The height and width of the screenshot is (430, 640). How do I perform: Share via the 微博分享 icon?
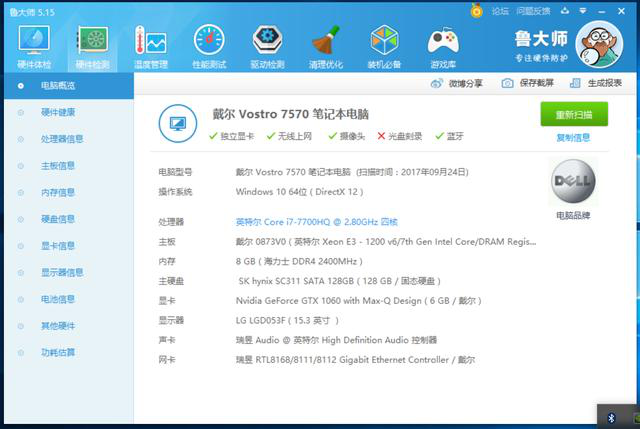point(437,84)
